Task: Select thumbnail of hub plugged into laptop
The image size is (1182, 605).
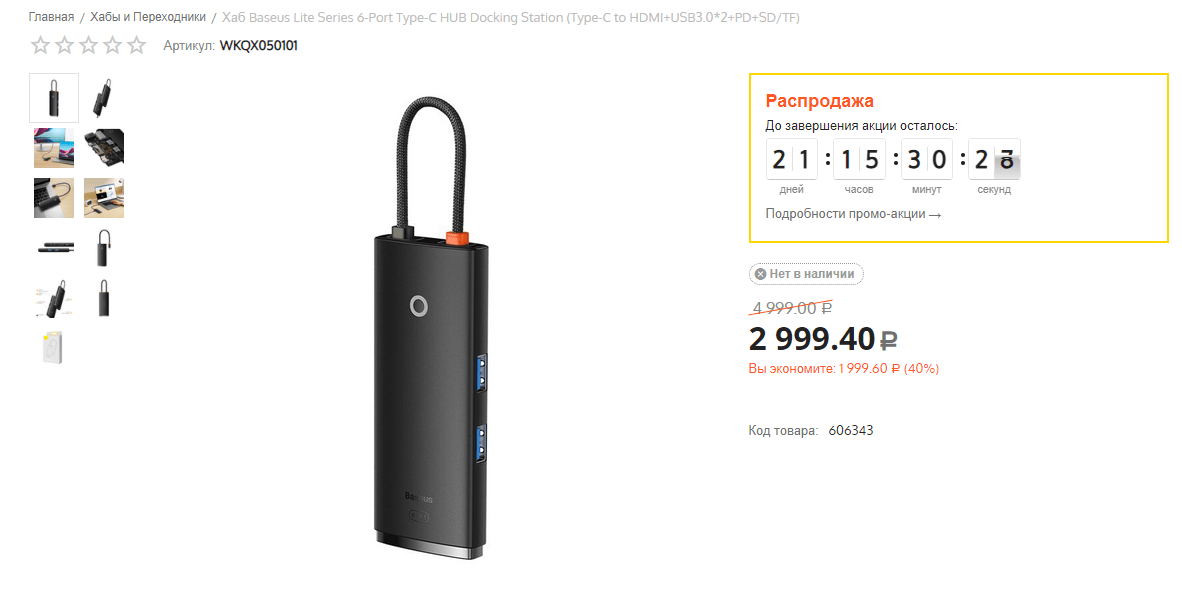Action: point(54,198)
